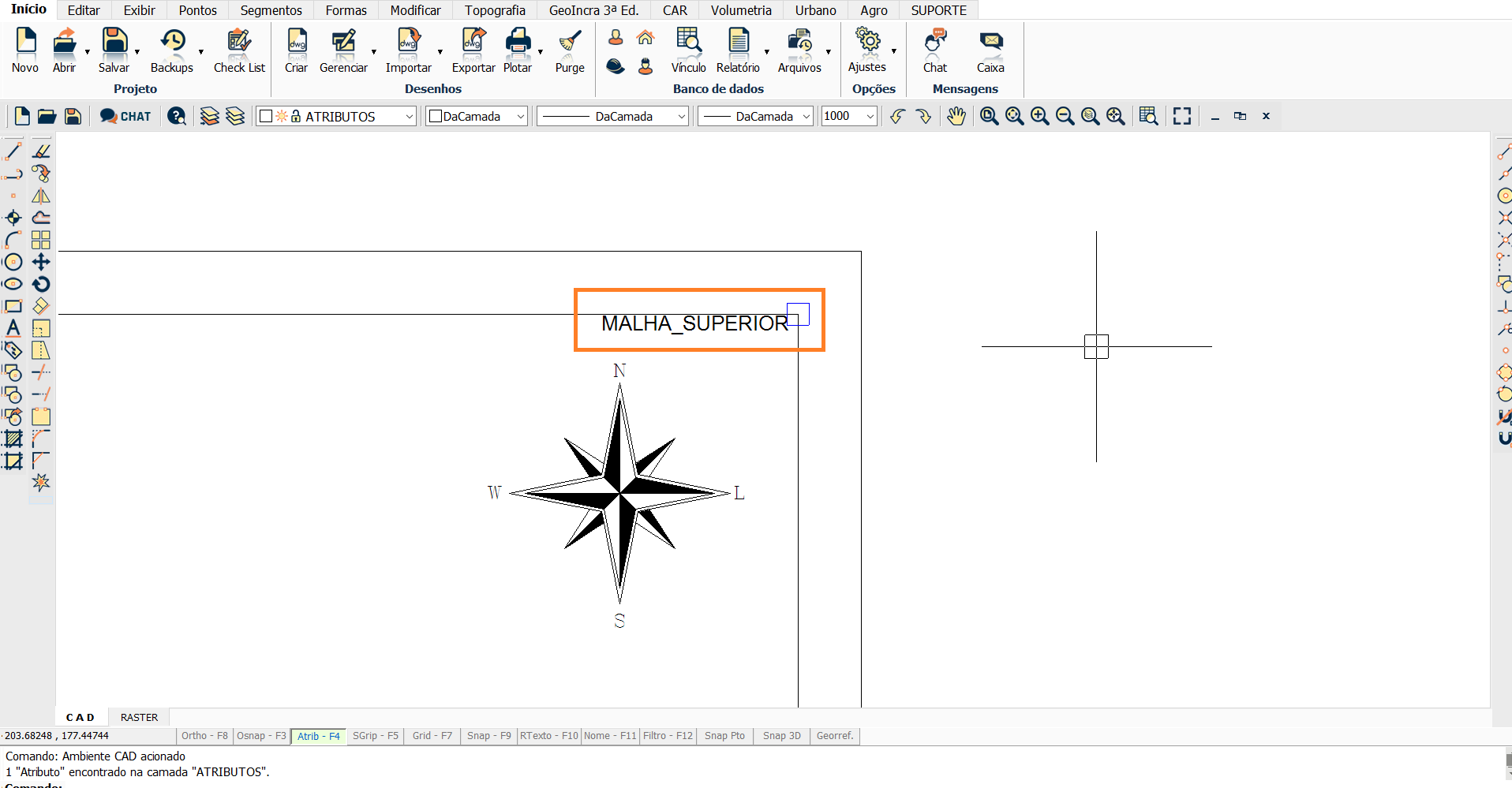Image resolution: width=1512 pixels, height=788 pixels.
Task: Expand the linetype DaCamada dropdown
Action: click(x=681, y=117)
